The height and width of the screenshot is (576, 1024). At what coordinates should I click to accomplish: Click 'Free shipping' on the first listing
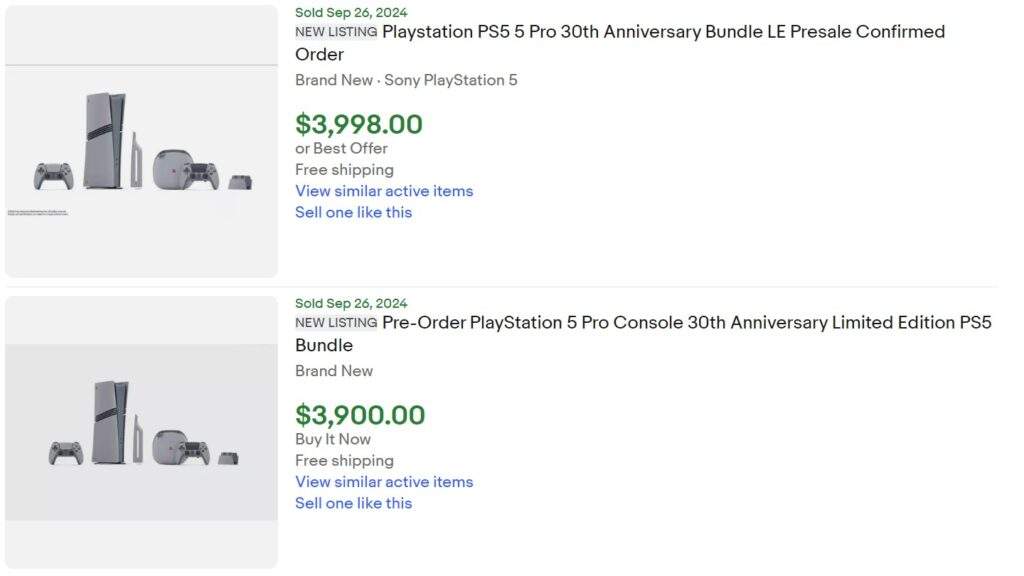[x=344, y=169]
